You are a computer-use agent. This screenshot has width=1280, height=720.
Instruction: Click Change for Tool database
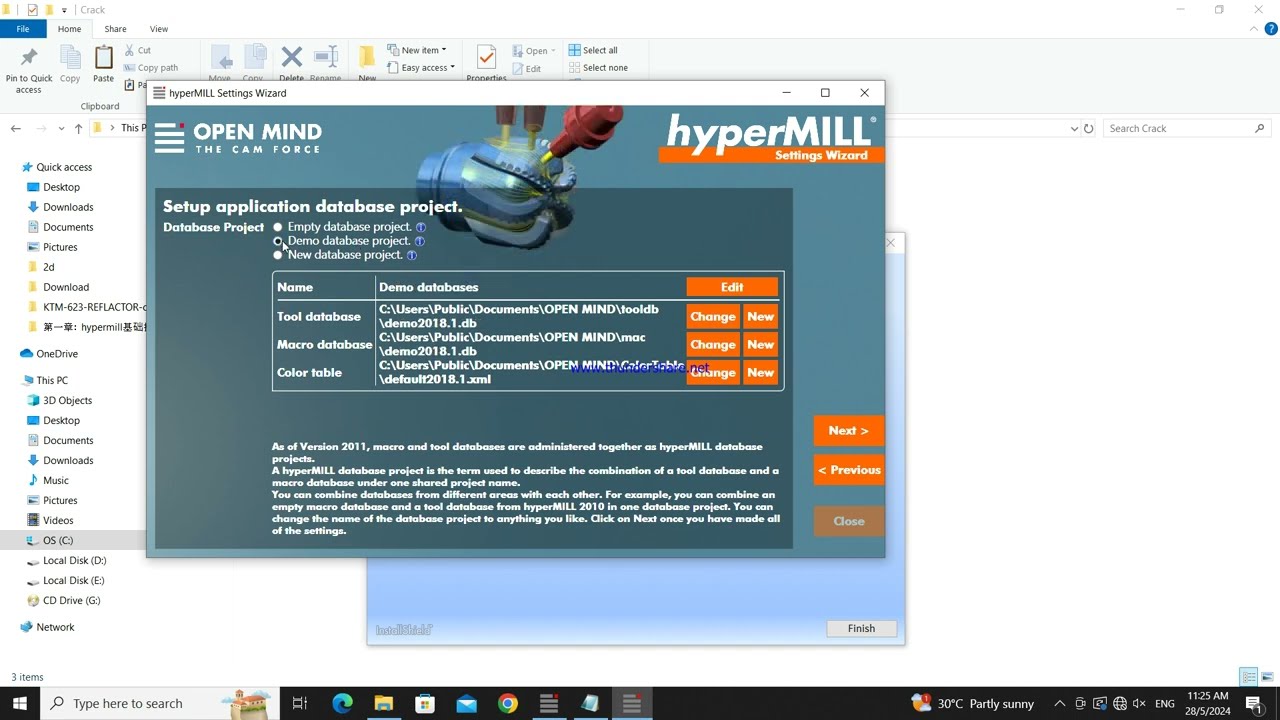pyautogui.click(x=713, y=316)
